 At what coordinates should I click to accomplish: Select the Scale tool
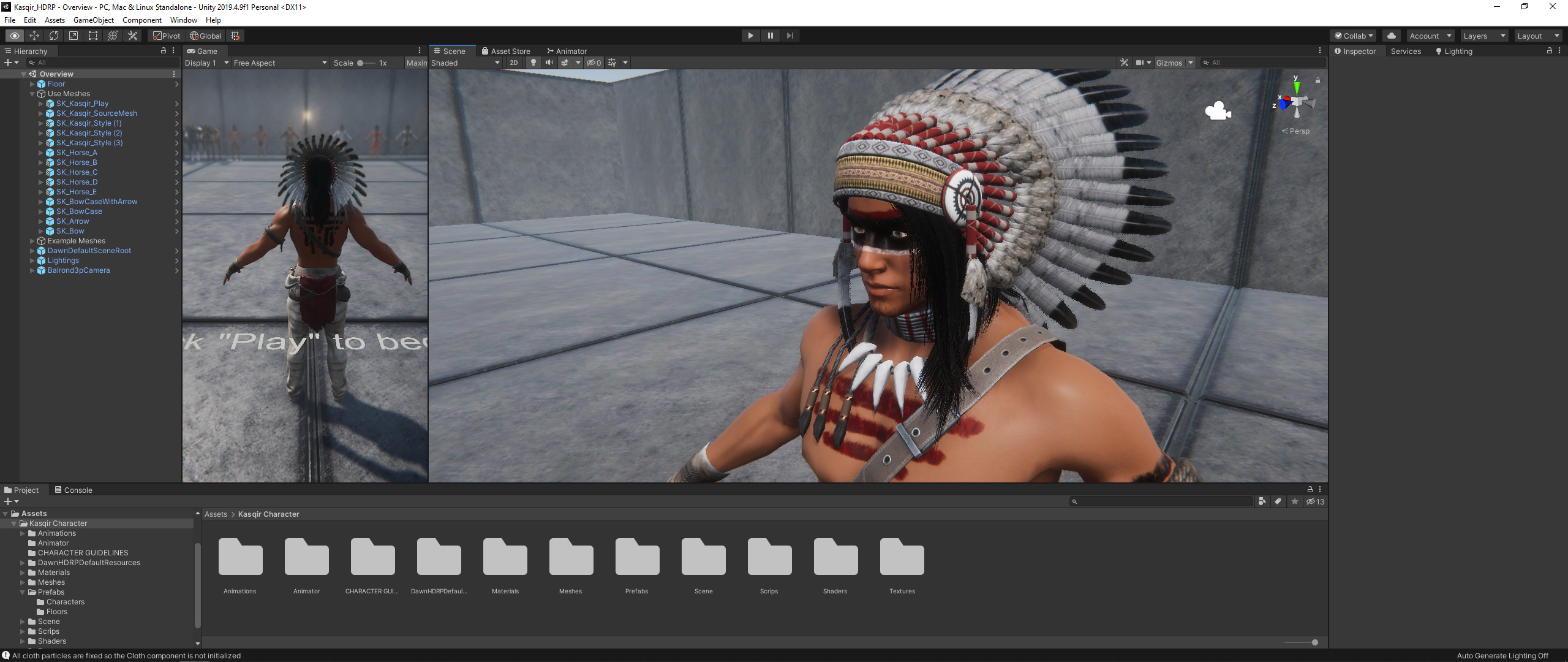coord(73,36)
